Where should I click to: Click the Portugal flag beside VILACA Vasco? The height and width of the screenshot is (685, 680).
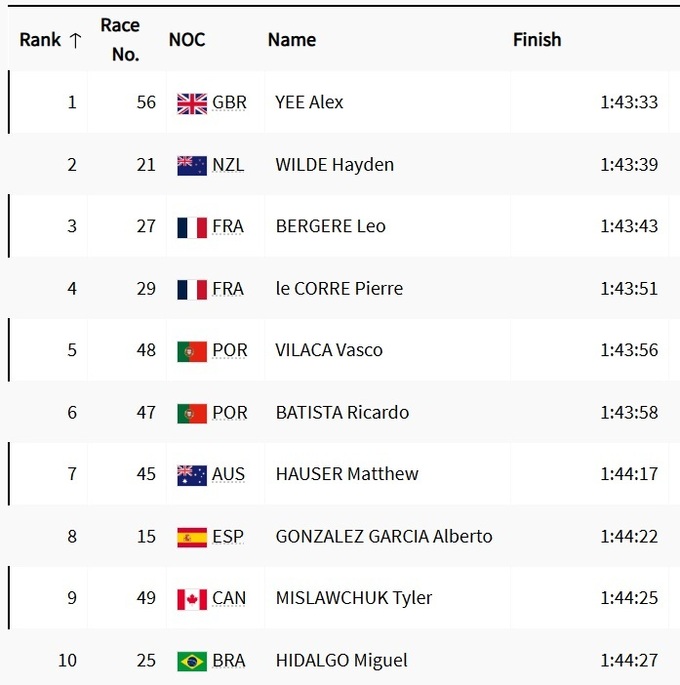192,351
